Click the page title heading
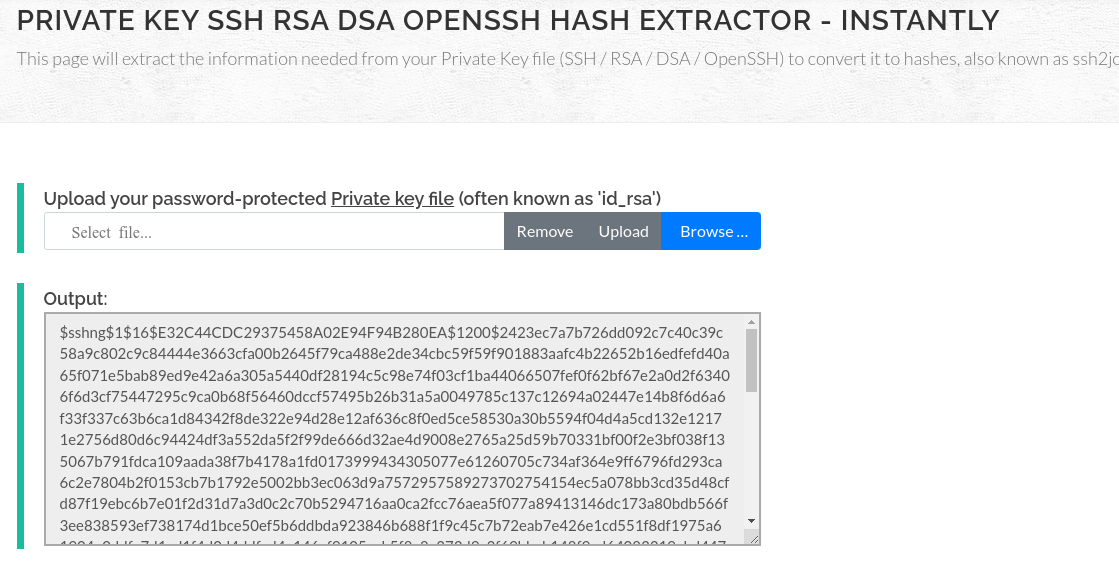 click(x=507, y=20)
